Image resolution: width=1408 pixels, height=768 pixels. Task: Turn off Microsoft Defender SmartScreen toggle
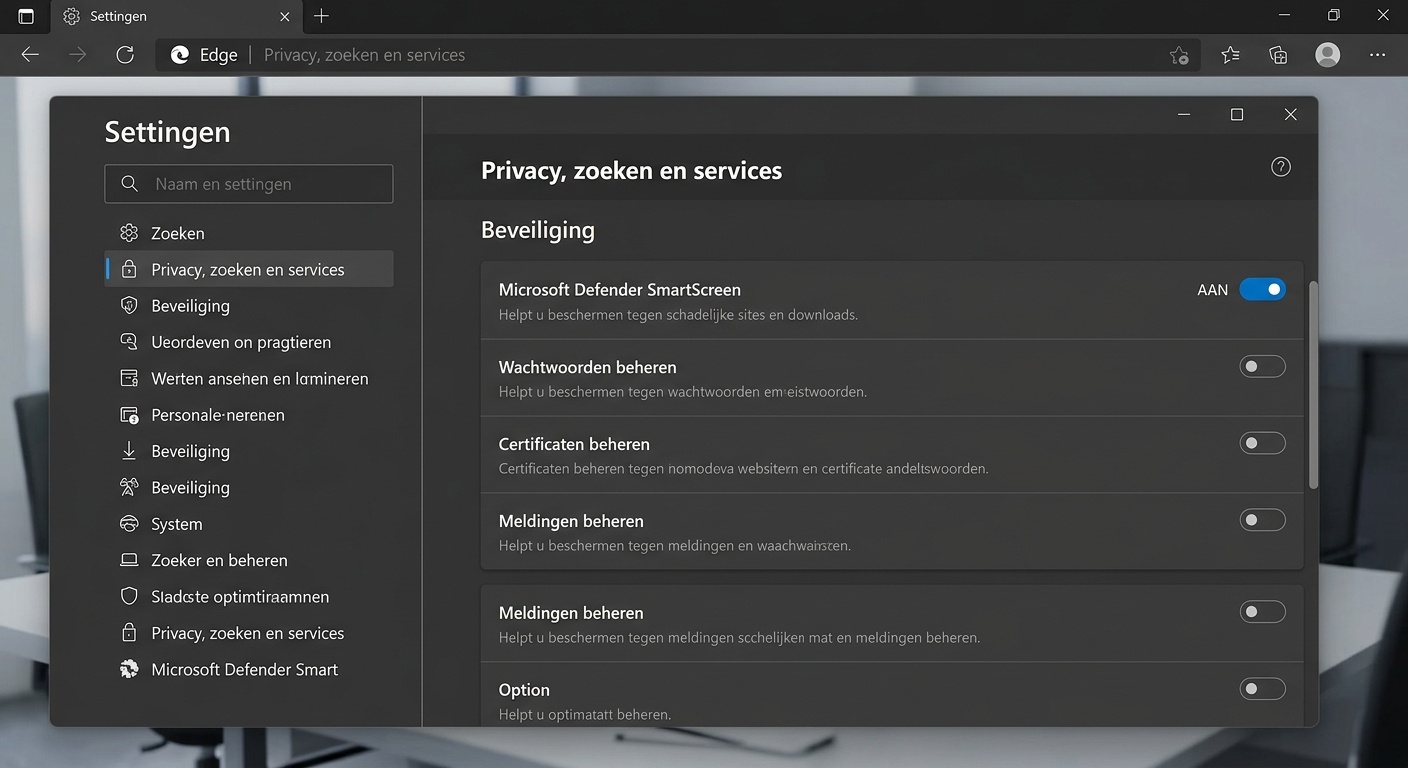(x=1262, y=289)
